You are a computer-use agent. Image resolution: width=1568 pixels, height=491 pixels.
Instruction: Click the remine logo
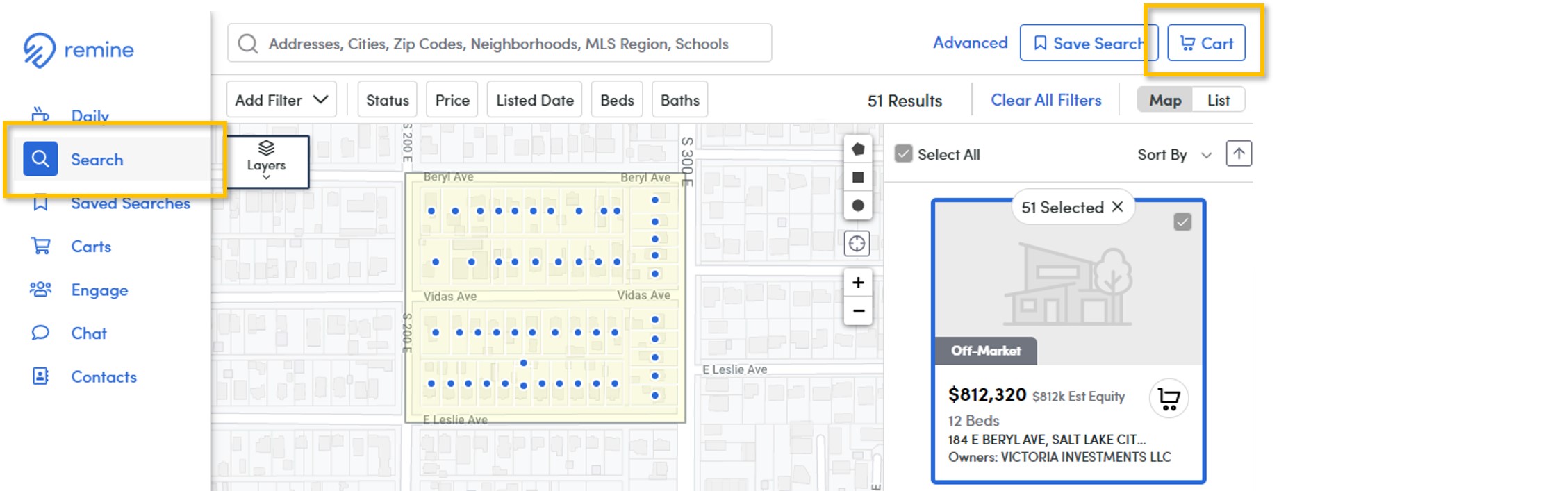point(78,50)
